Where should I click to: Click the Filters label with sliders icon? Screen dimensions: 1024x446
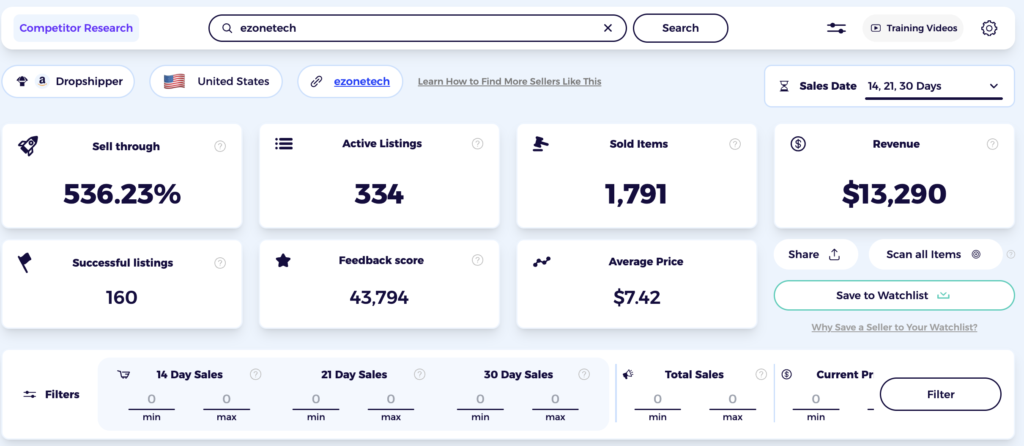(50, 394)
